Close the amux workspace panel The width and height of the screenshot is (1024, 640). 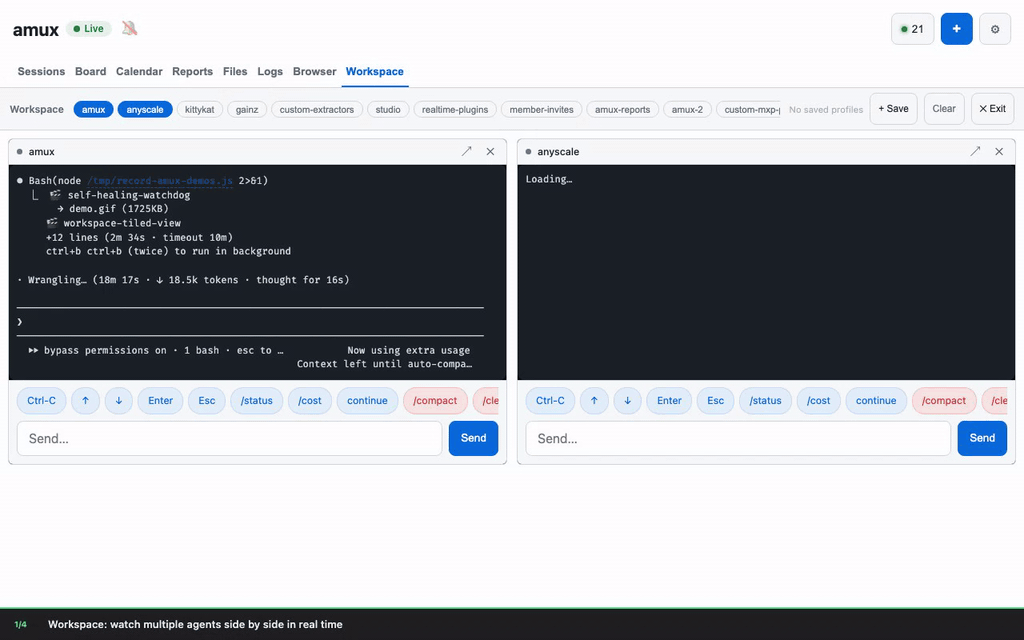[490, 152]
